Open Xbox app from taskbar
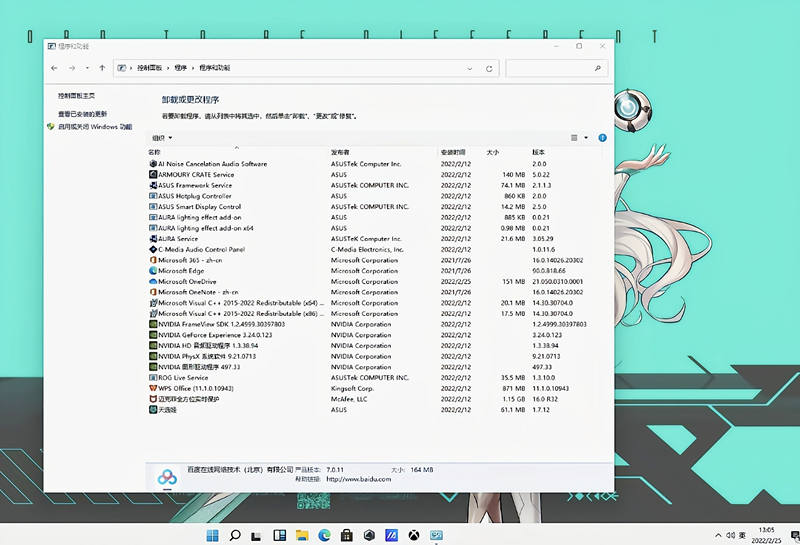800x545 pixels. coord(414,535)
